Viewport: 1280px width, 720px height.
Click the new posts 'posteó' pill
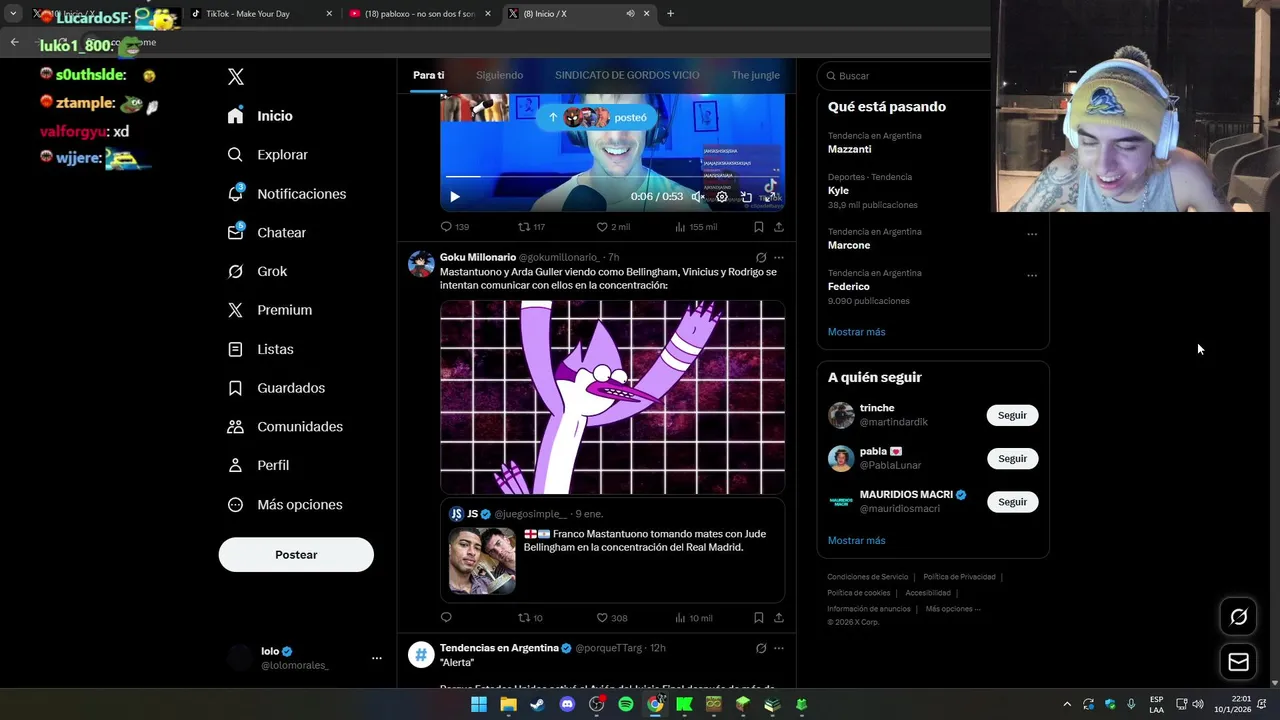tap(597, 117)
